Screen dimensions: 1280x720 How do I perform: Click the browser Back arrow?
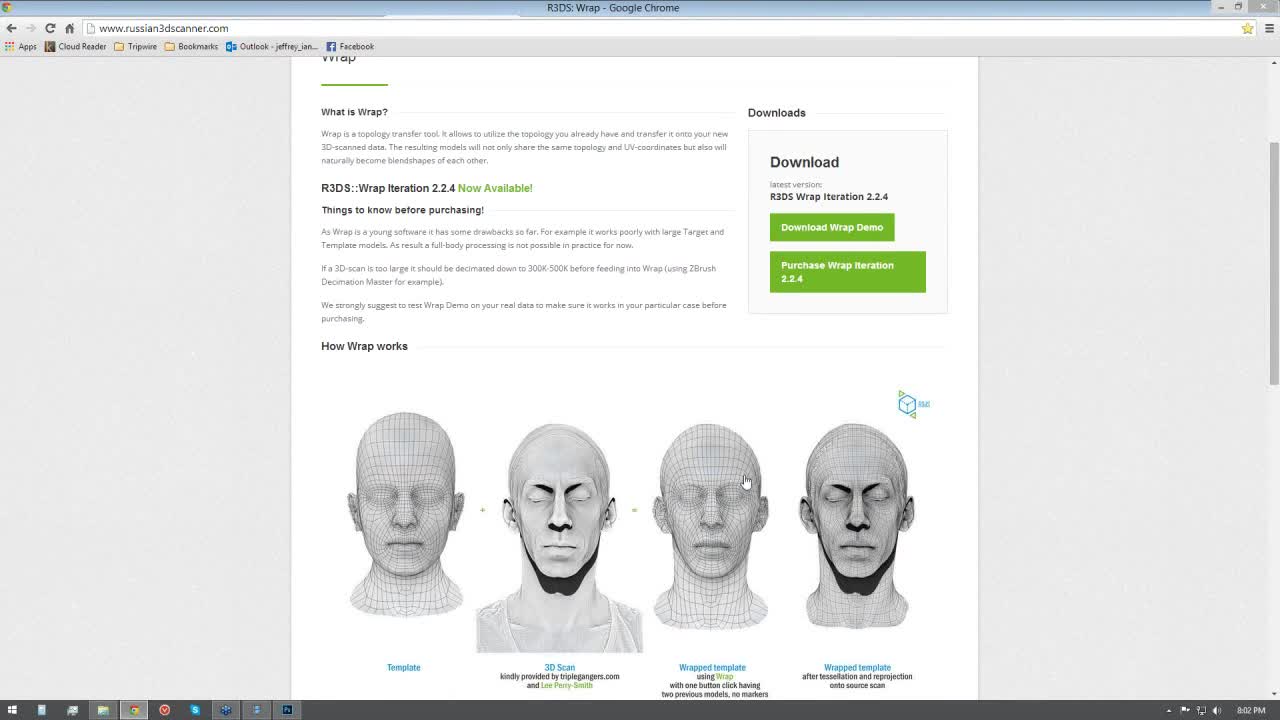click(11, 28)
